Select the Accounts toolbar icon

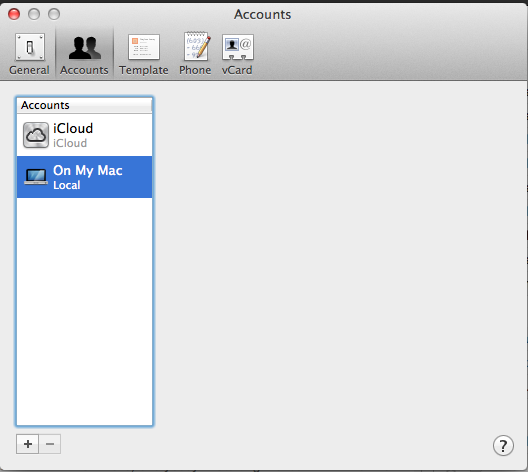point(84,54)
